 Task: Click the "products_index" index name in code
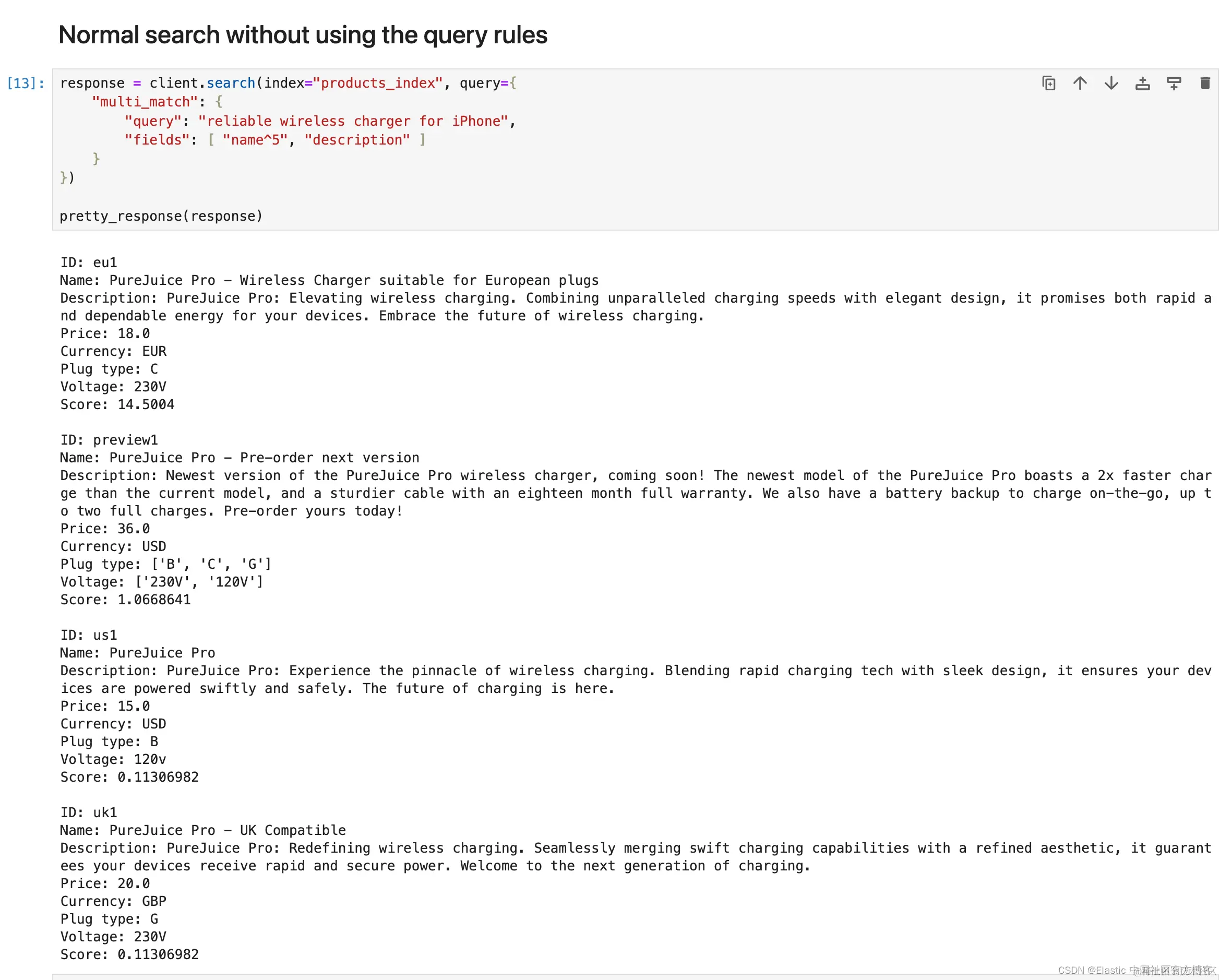[x=377, y=83]
